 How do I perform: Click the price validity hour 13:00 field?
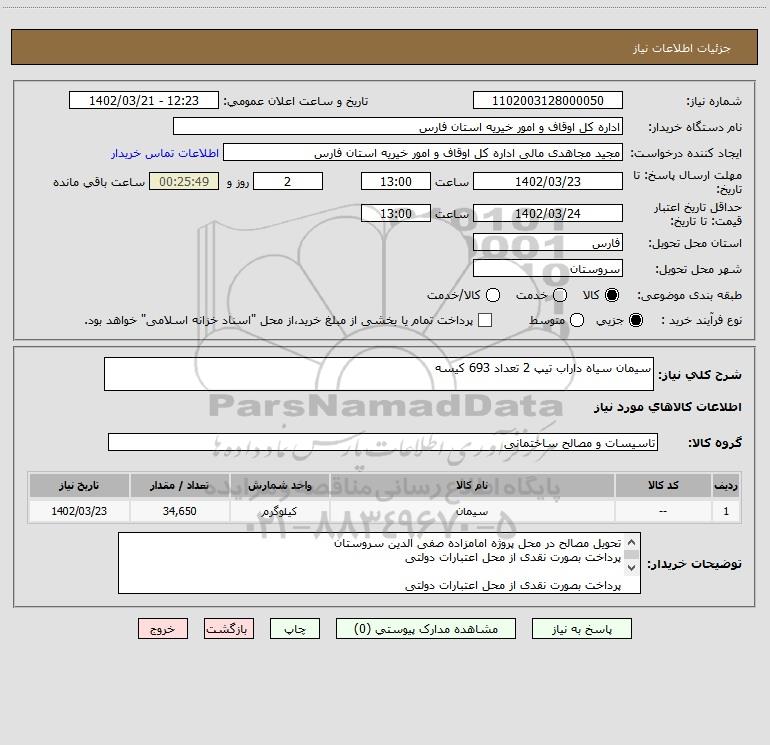(396, 213)
